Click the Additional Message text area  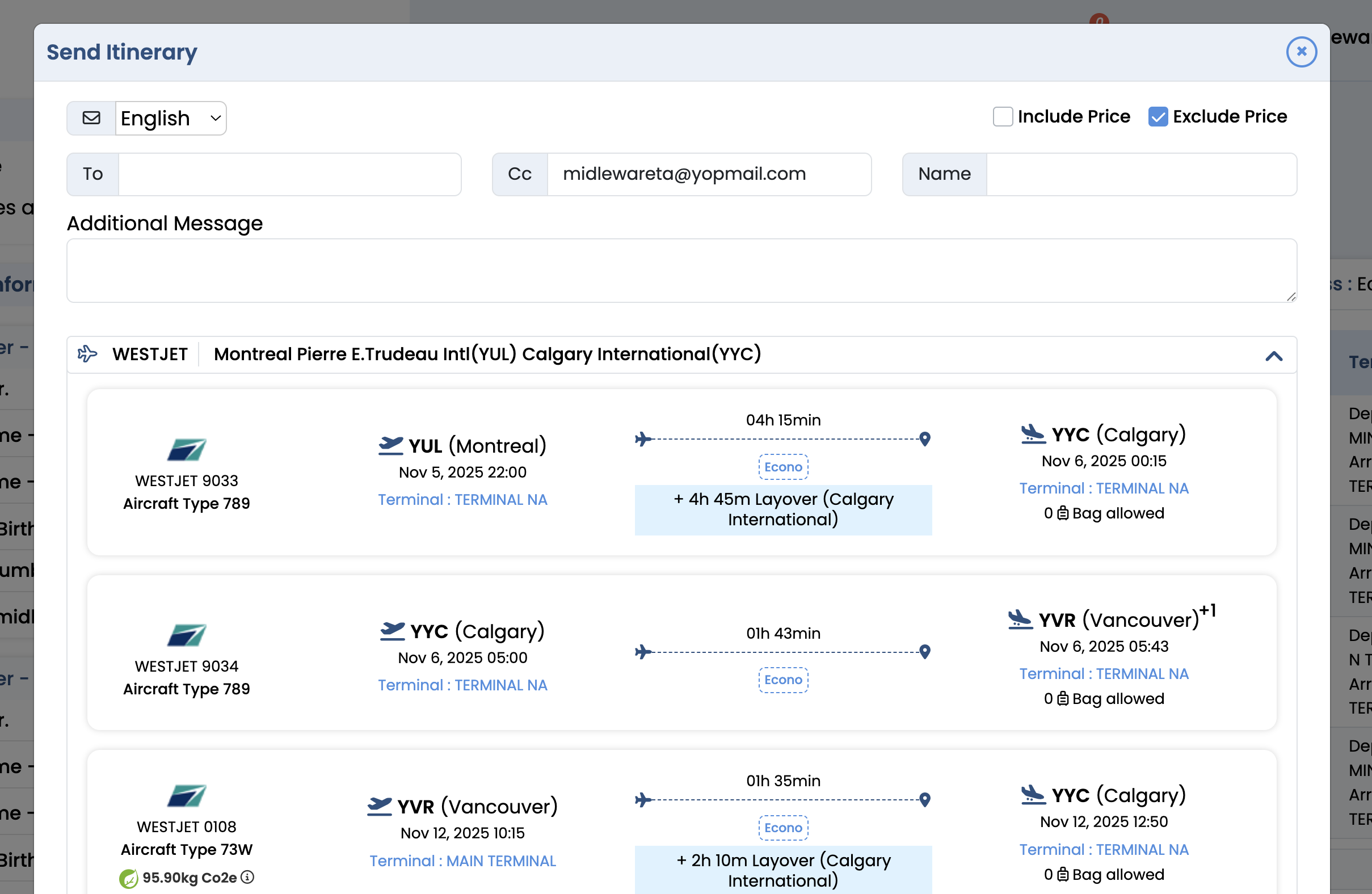(x=681, y=271)
